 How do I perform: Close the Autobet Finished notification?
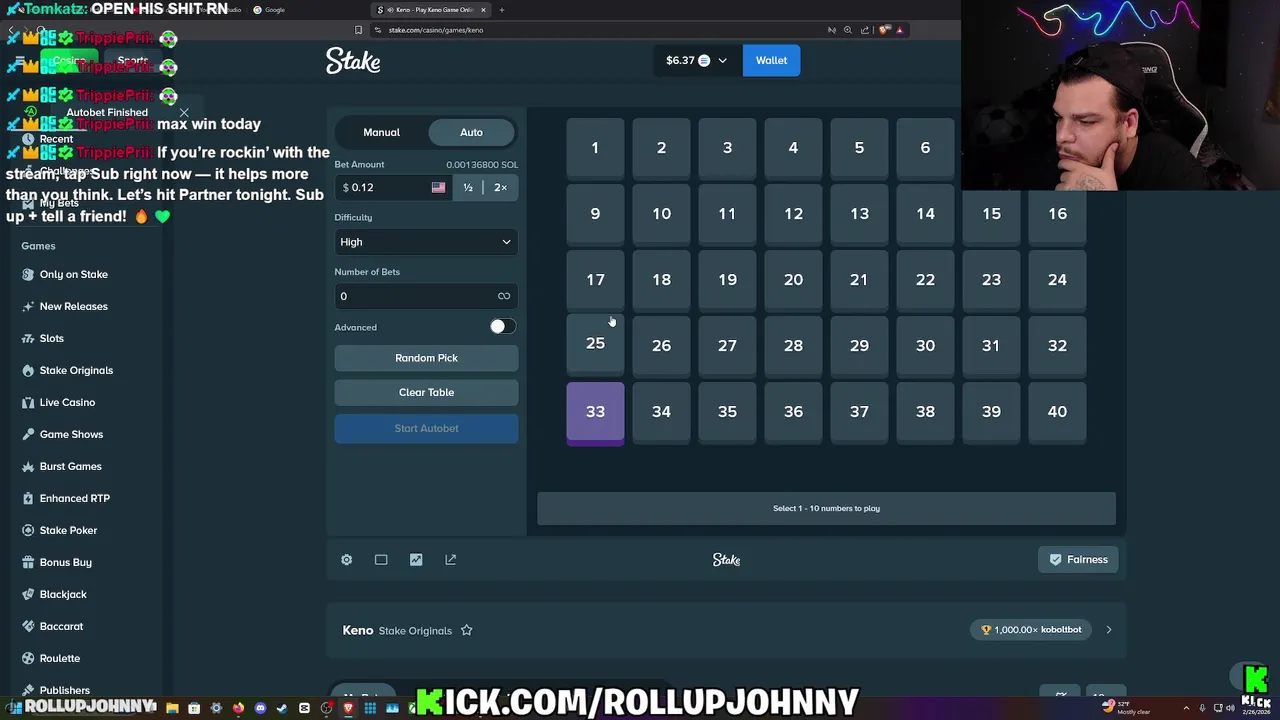pyautogui.click(x=184, y=112)
